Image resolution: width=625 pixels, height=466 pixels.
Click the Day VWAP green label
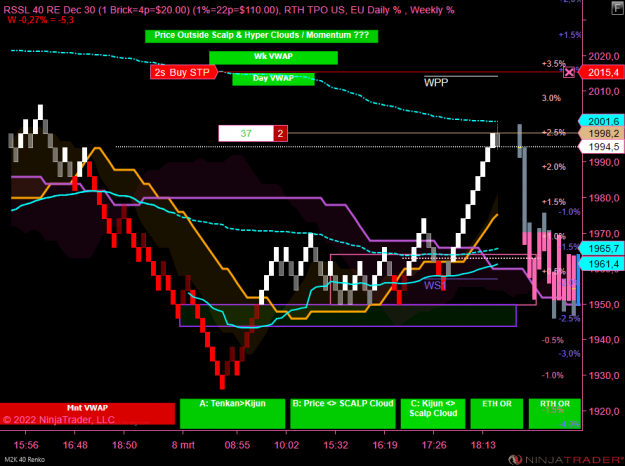tap(273, 79)
